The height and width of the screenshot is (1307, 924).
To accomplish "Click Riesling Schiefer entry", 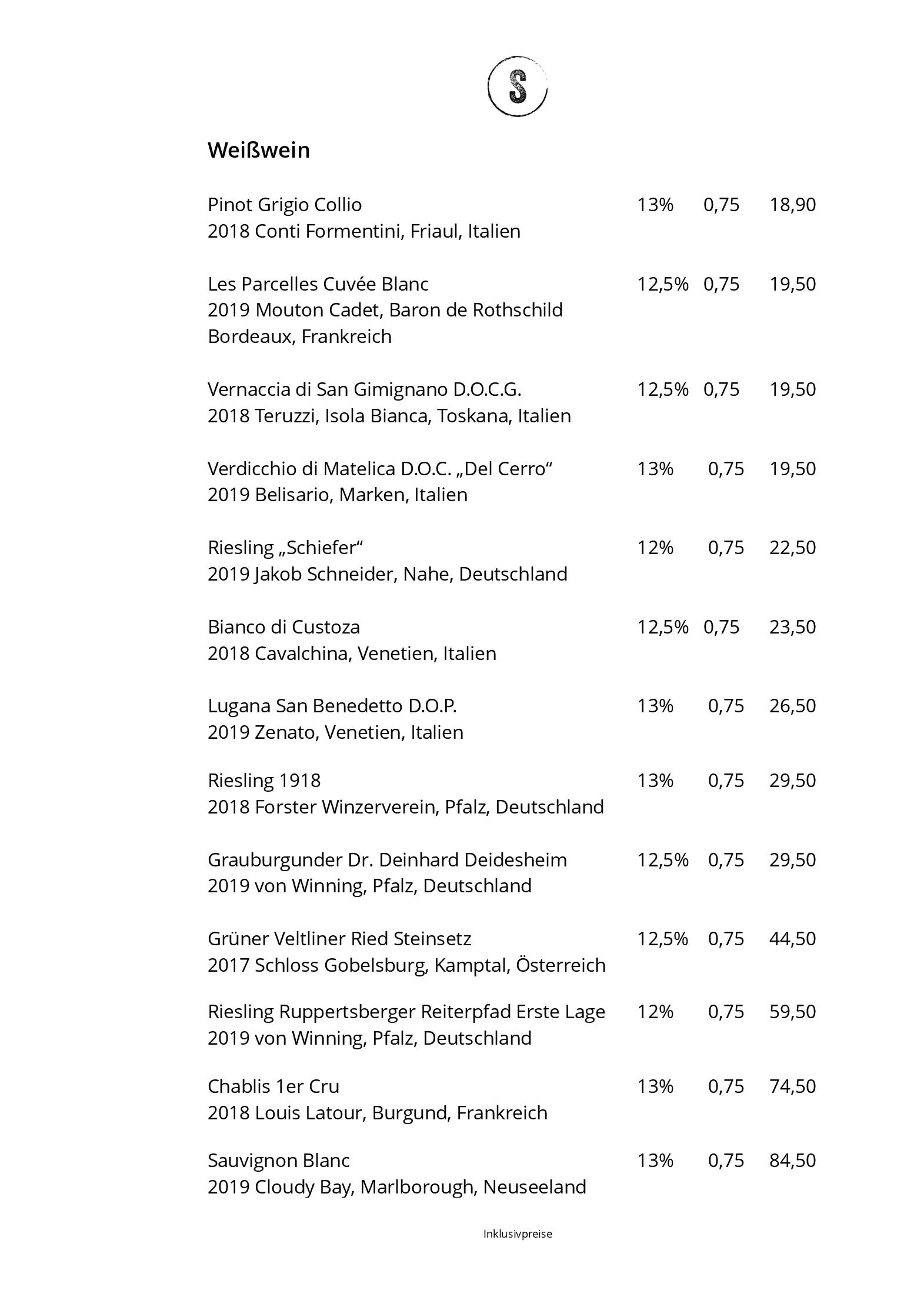I will tap(285, 548).
